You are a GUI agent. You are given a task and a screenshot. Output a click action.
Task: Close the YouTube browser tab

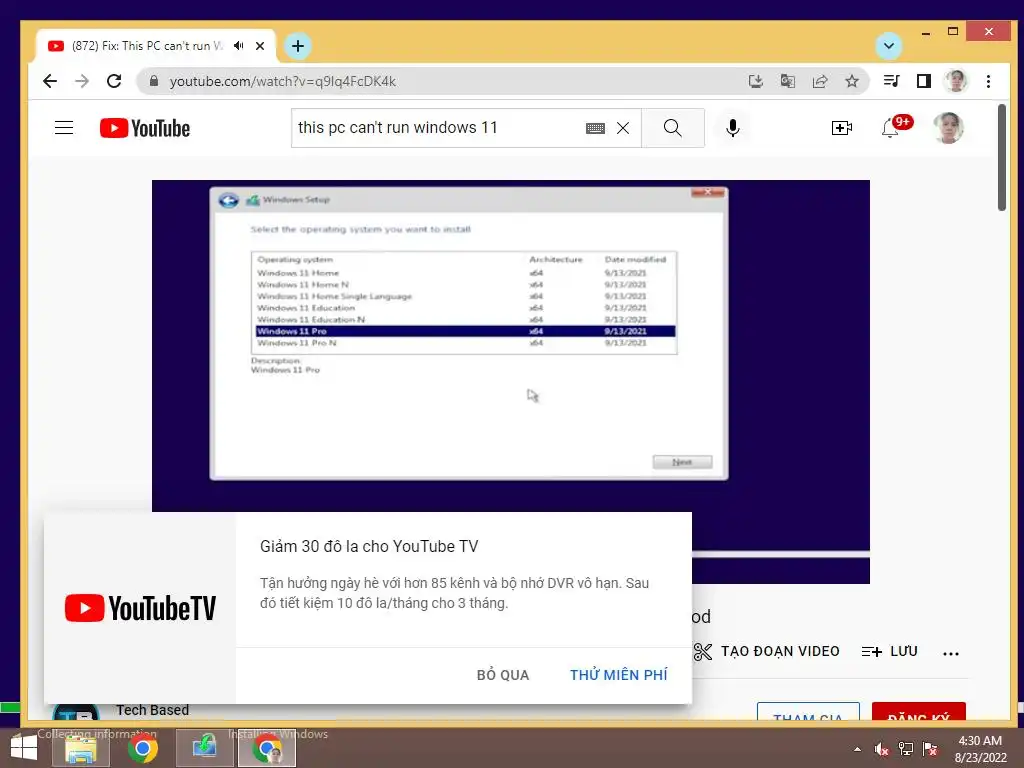260,46
